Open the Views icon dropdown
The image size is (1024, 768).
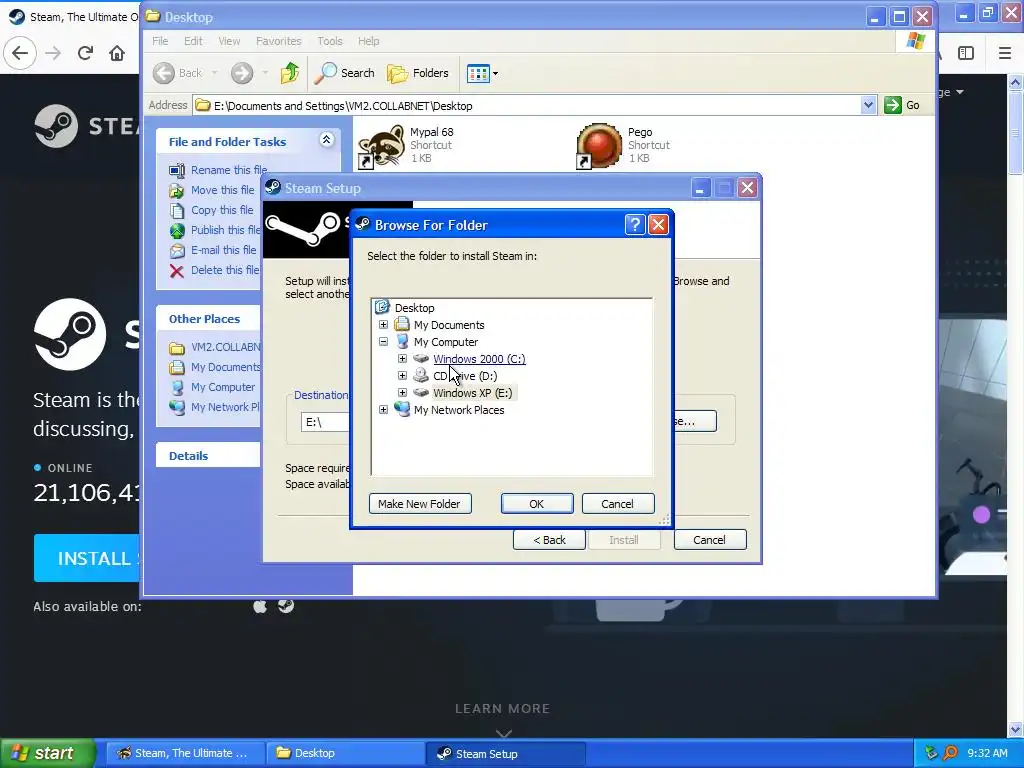483,73
